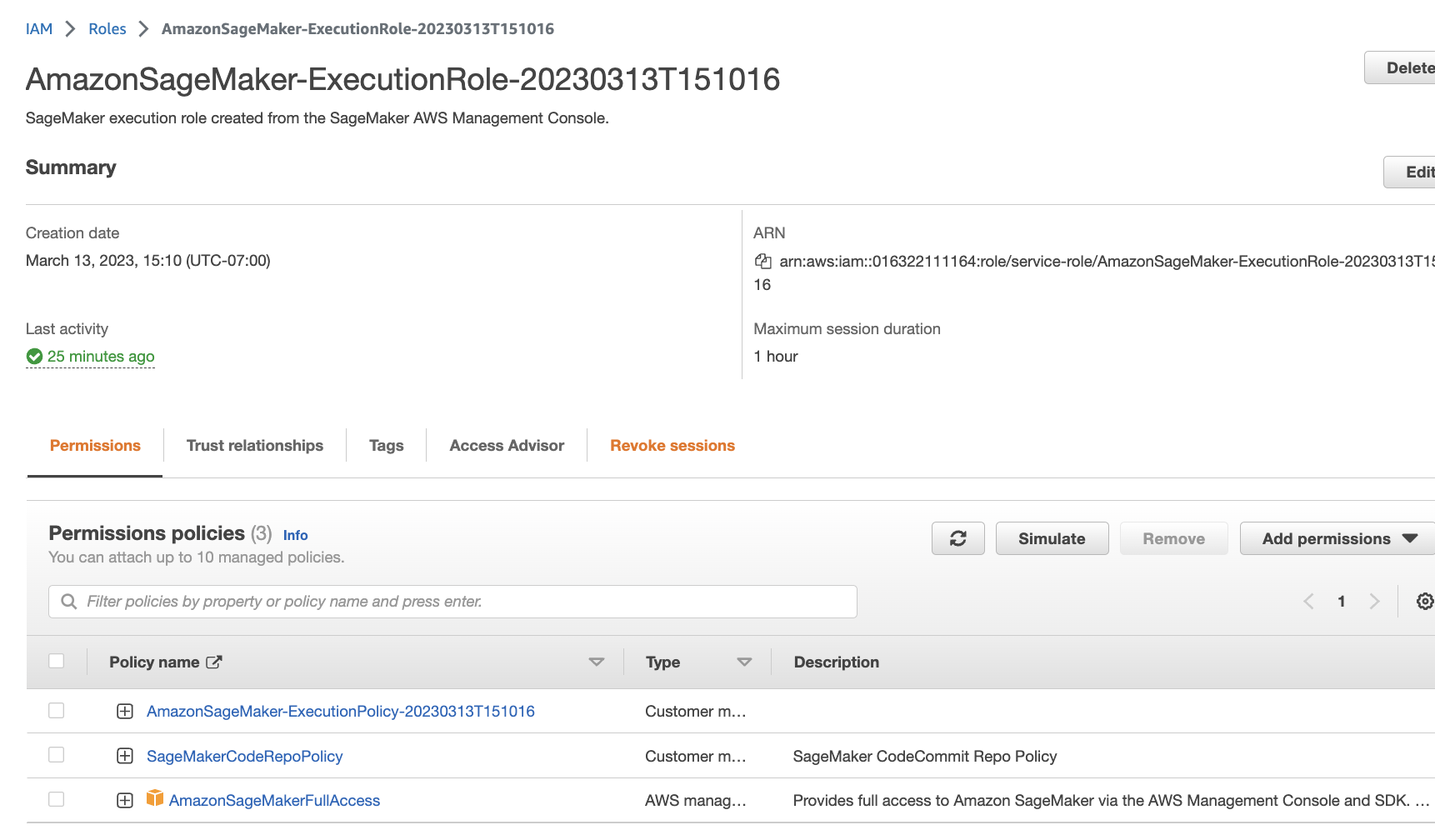This screenshot has height=840, width=1435.
Task: Click the chevron icon after the Roles breadcrumb
Action: coord(144,29)
